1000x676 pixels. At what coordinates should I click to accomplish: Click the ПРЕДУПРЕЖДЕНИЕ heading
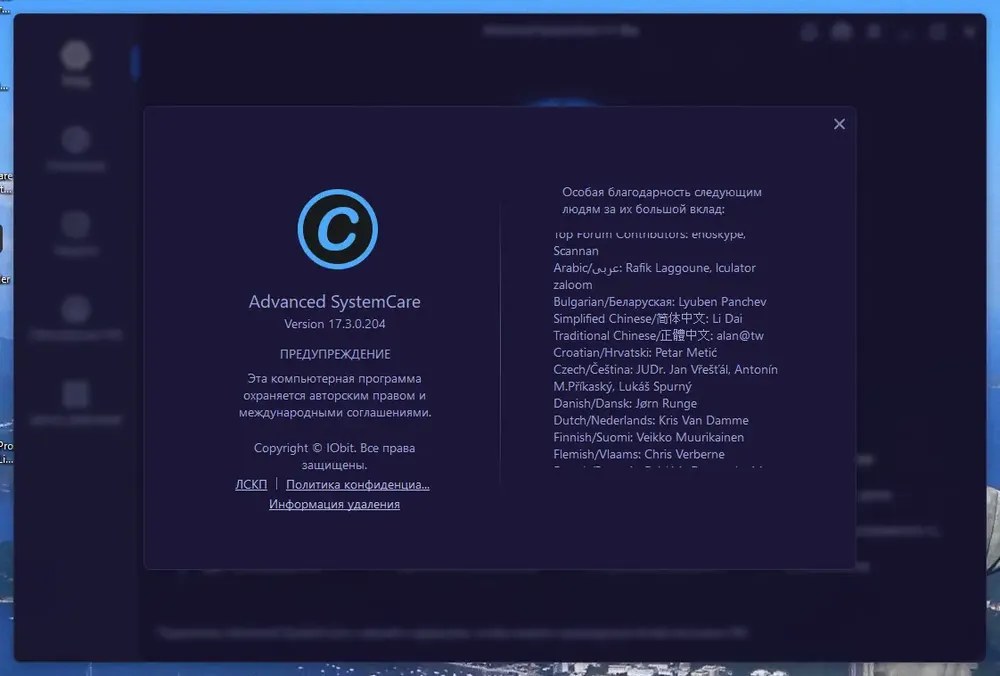click(335, 354)
